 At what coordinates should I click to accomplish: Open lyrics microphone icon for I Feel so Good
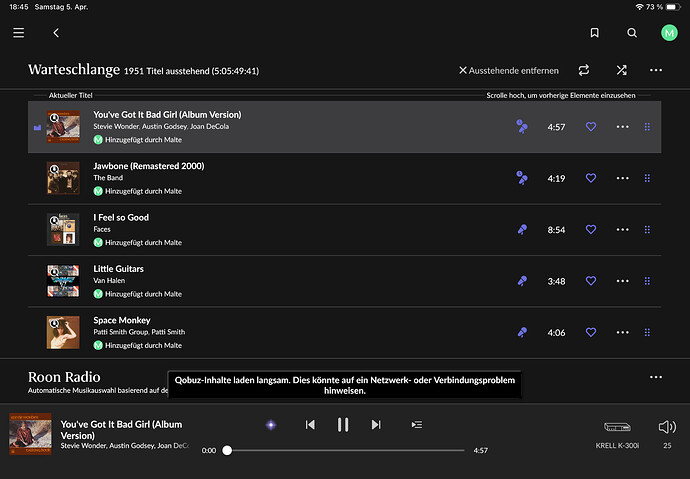point(522,230)
